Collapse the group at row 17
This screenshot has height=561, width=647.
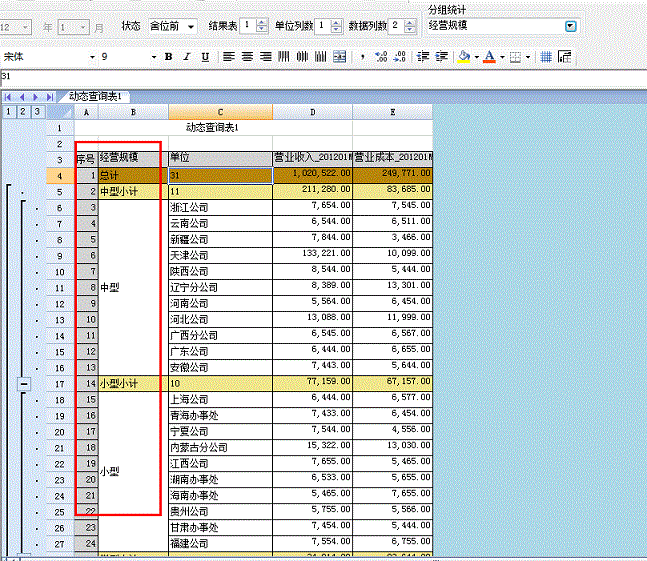(x=24, y=384)
